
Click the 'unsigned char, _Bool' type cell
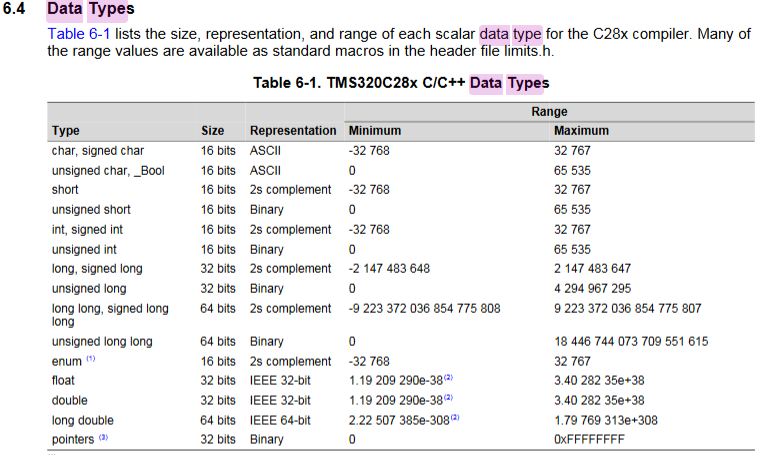tap(108, 171)
